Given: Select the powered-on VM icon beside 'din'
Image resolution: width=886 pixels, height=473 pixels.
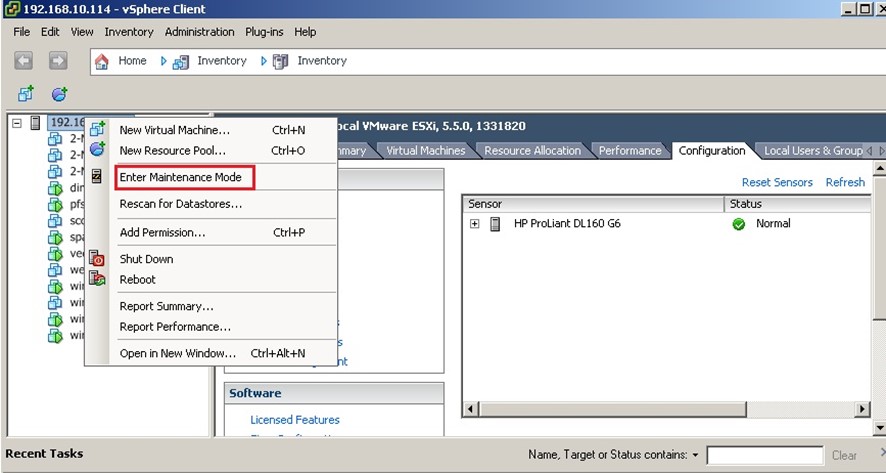Looking at the screenshot, I should click(55, 188).
